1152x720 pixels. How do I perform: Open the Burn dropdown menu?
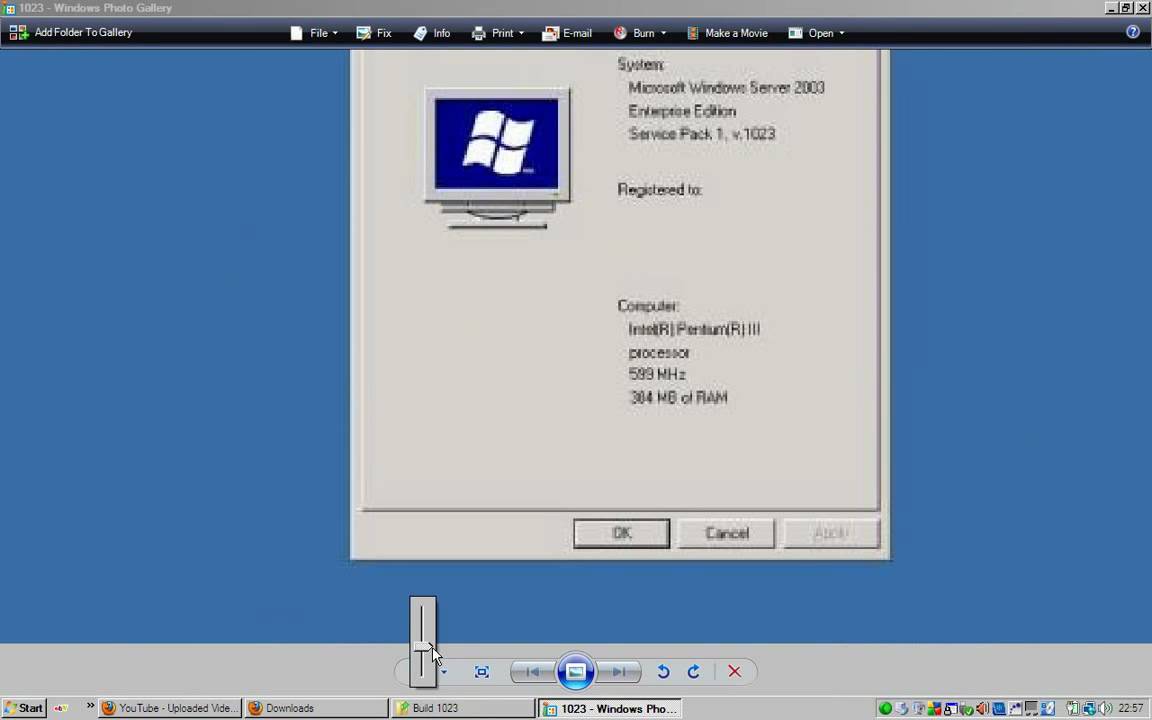tap(640, 33)
